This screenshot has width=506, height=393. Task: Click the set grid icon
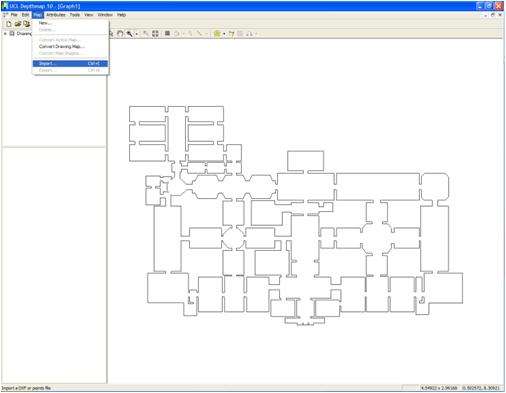[x=155, y=34]
